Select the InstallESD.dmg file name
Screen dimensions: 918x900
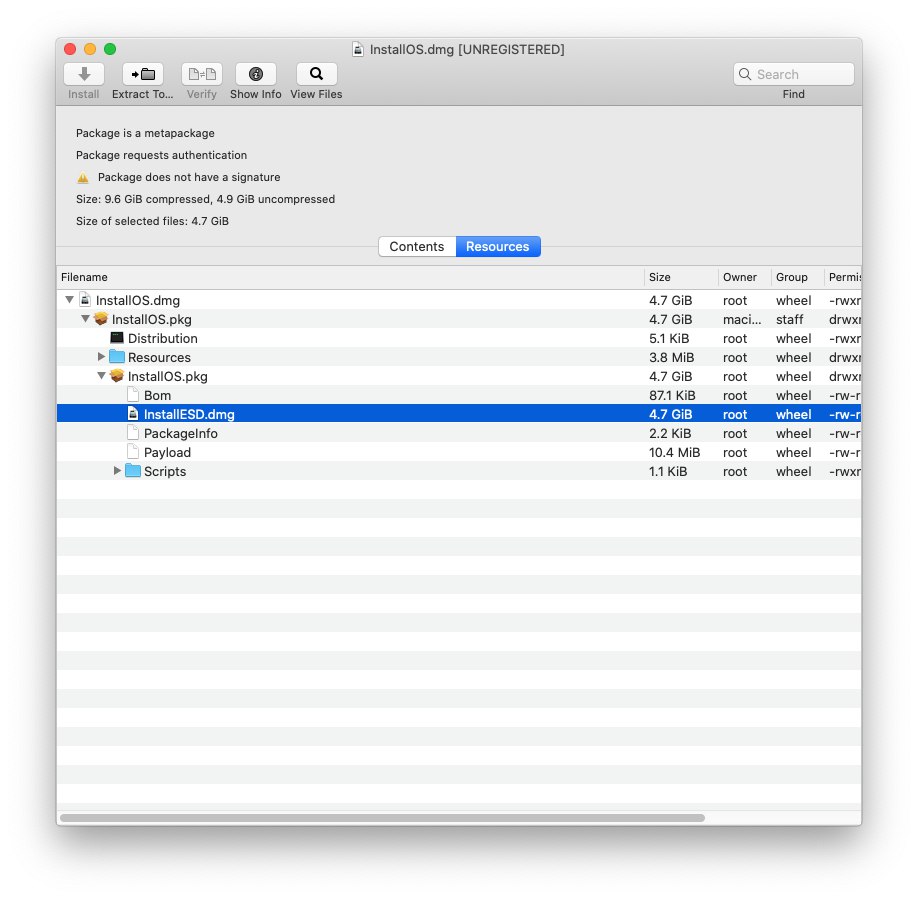(189, 415)
